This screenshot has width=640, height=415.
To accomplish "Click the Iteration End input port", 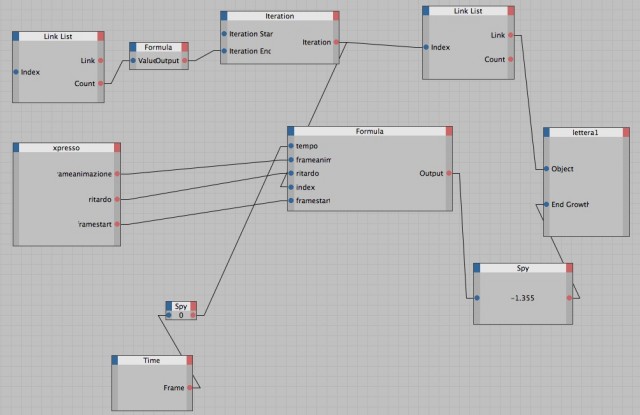I will [224, 51].
